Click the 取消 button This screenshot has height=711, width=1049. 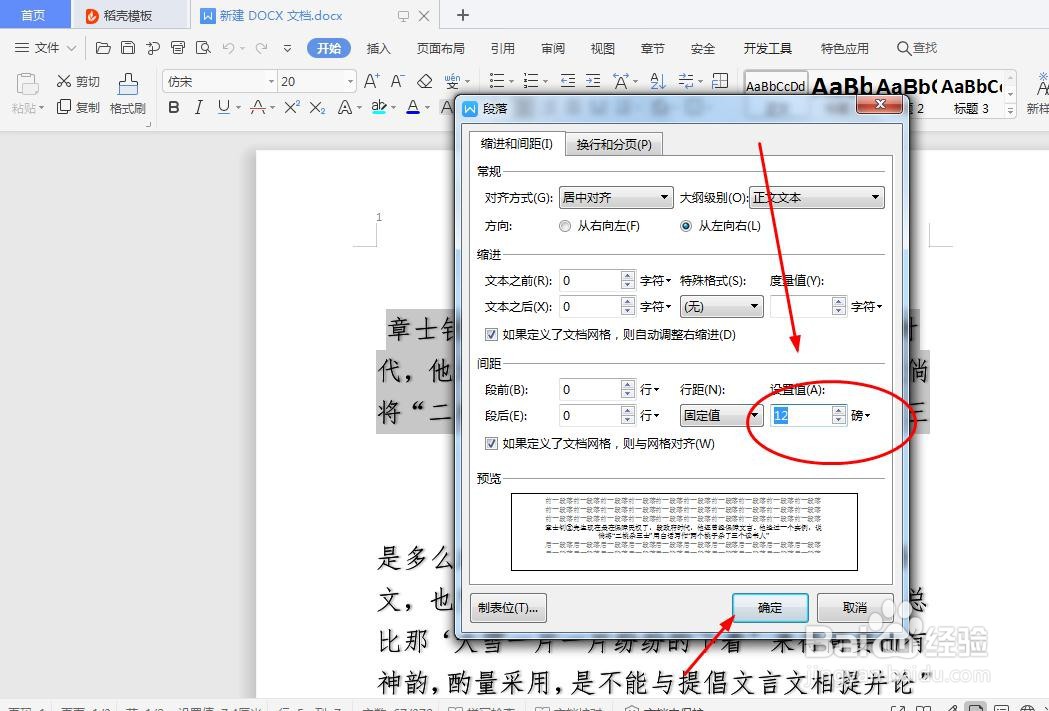tap(855, 607)
